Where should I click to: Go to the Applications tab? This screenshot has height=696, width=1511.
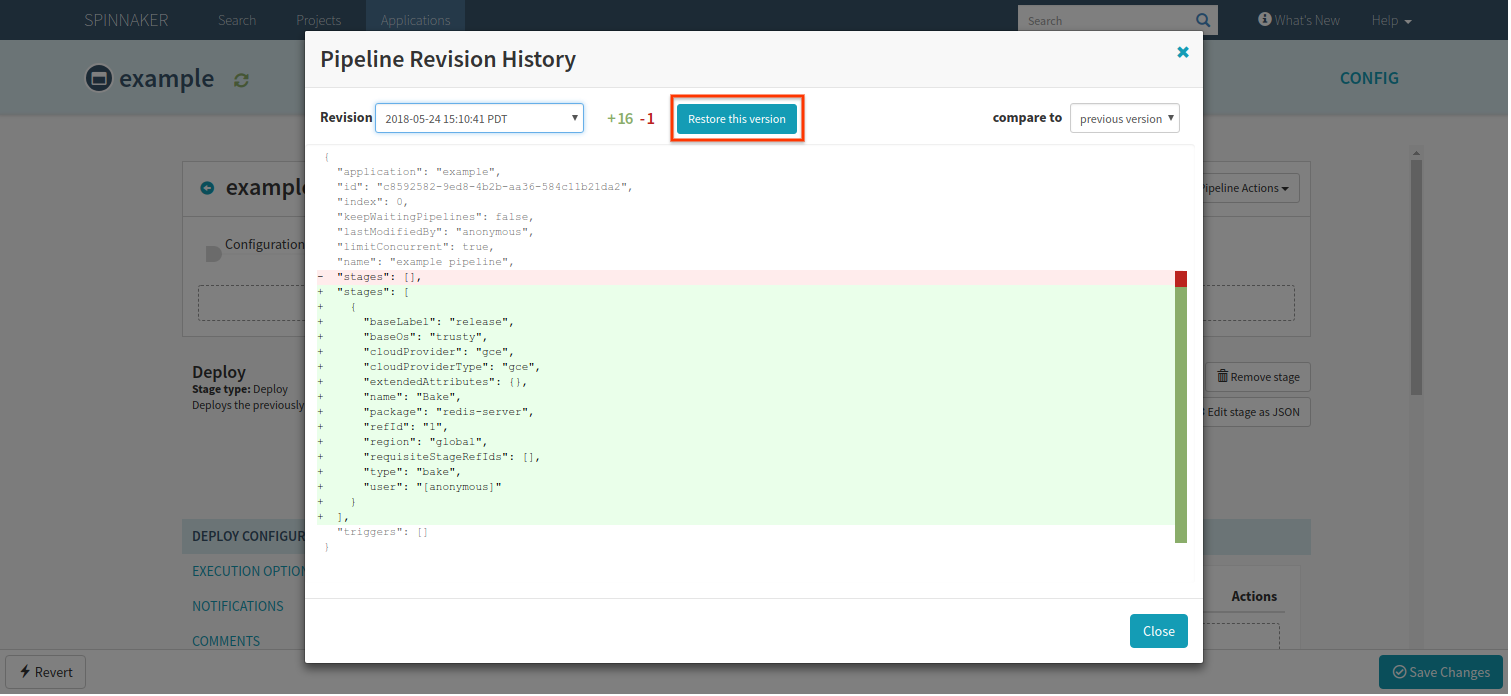[416, 20]
